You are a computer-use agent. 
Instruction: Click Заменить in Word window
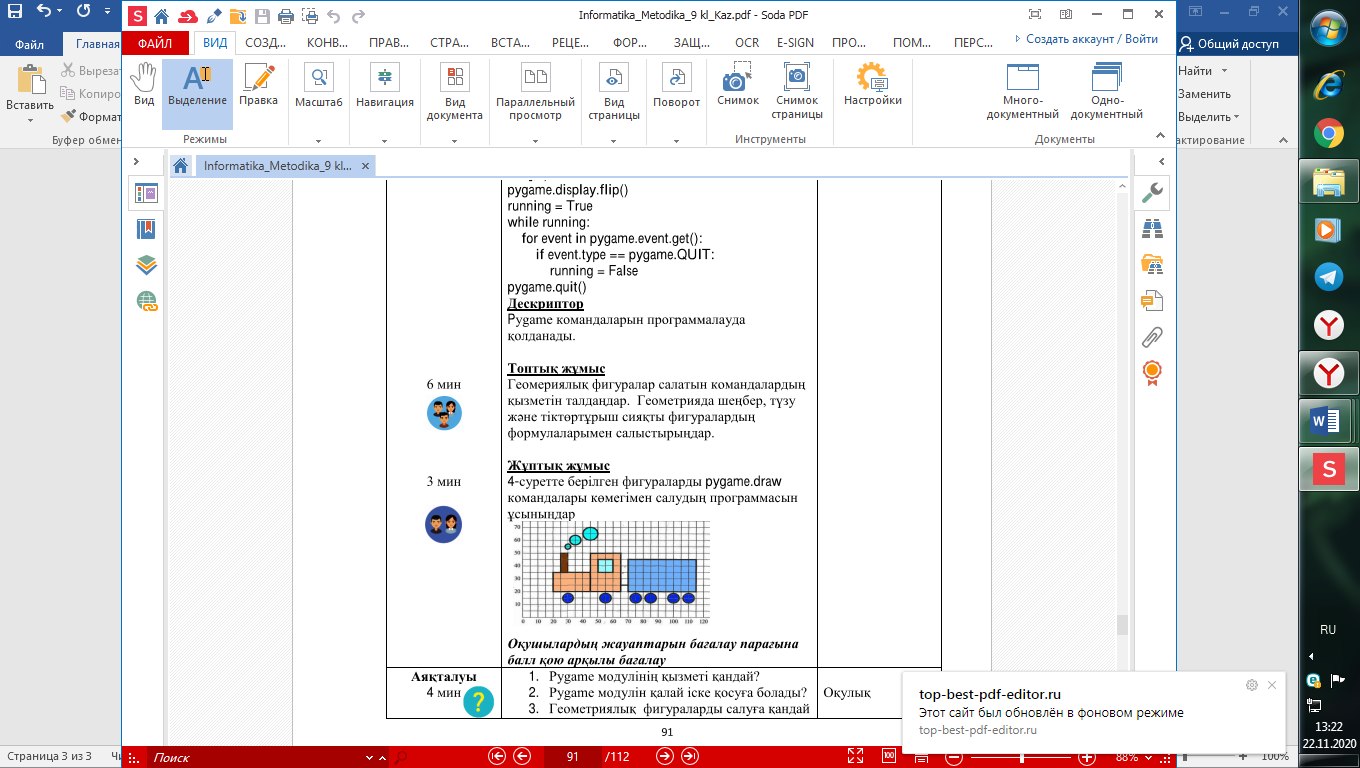[x=1204, y=94]
